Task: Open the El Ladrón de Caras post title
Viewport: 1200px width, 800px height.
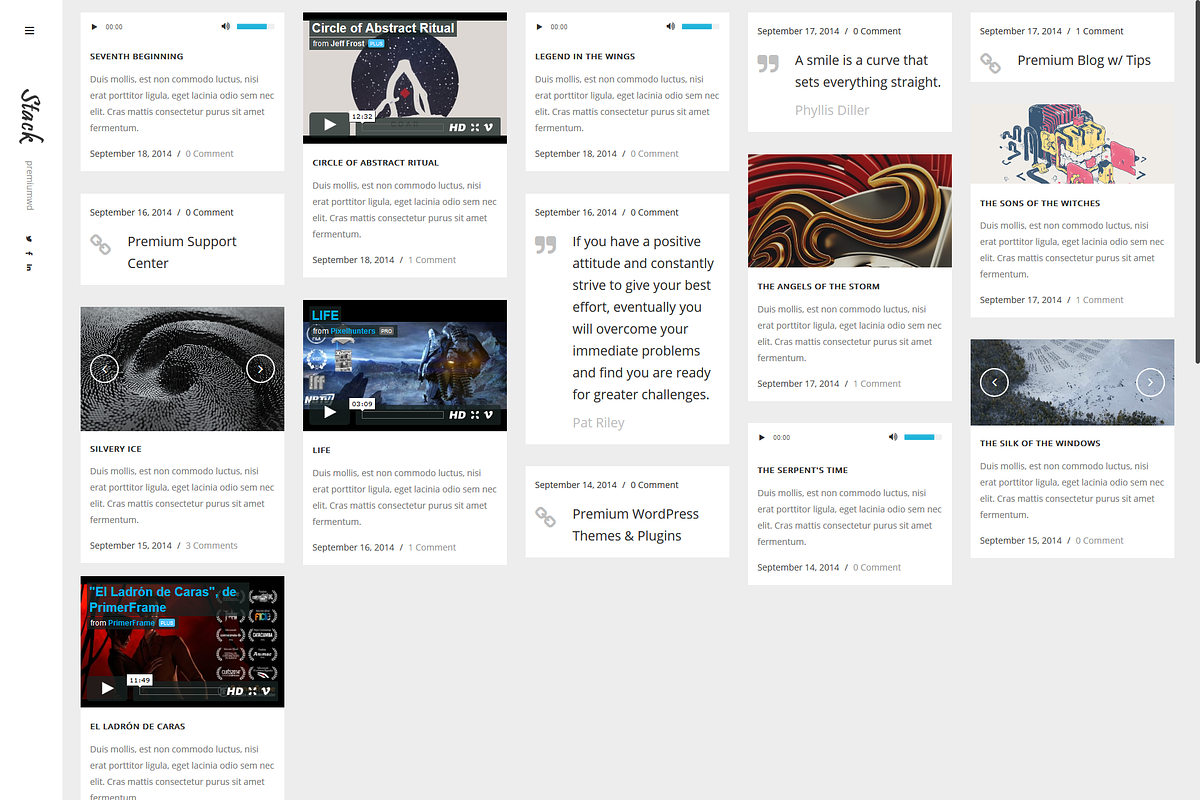Action: click(137, 727)
